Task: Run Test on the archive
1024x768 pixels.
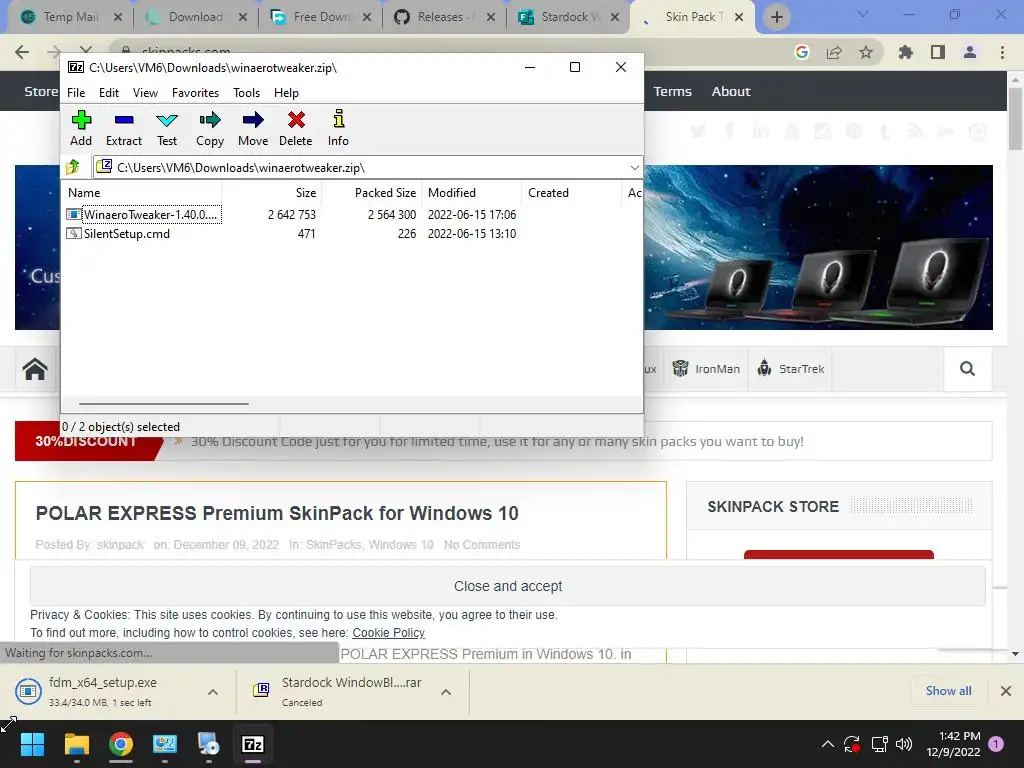Action: pos(167,128)
